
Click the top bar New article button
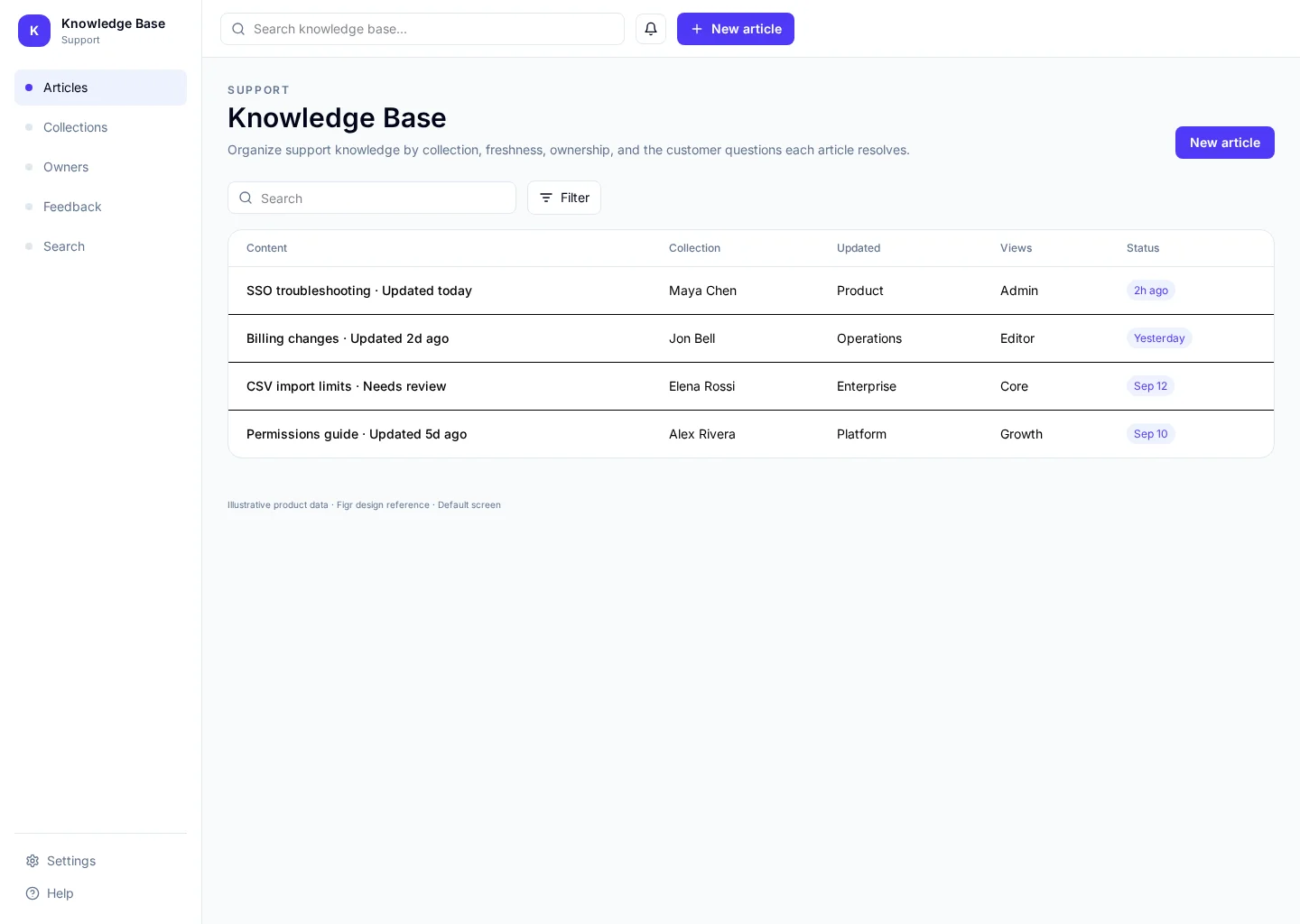click(736, 29)
